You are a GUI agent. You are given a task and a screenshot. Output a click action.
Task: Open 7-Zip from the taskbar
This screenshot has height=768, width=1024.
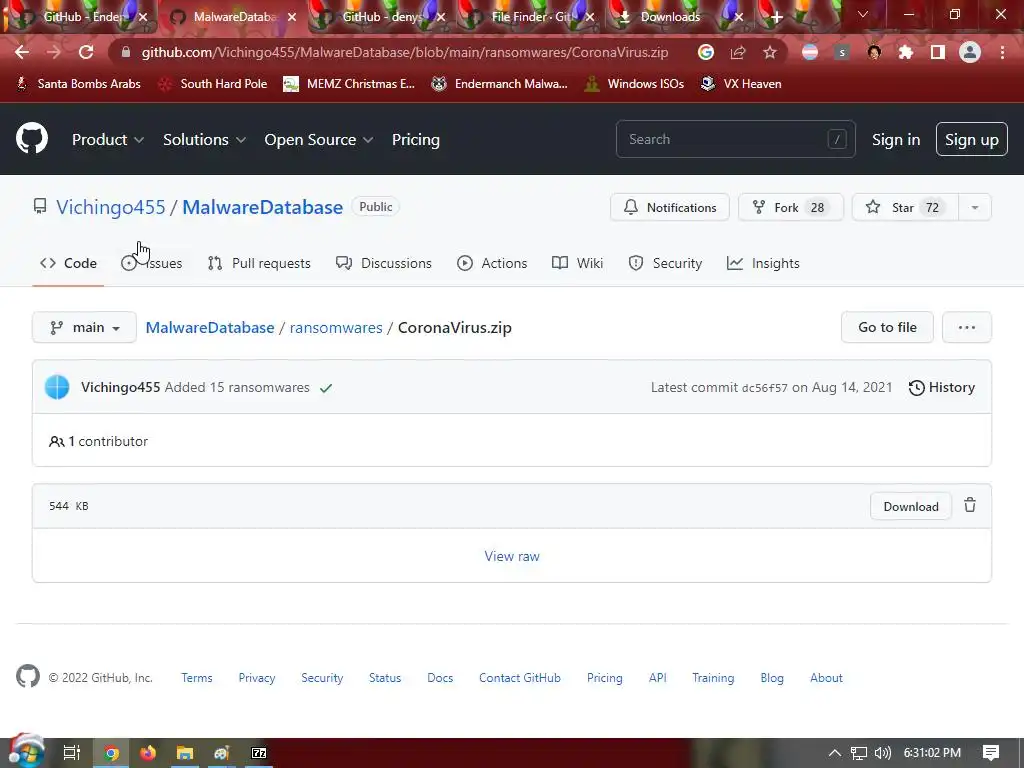259,753
